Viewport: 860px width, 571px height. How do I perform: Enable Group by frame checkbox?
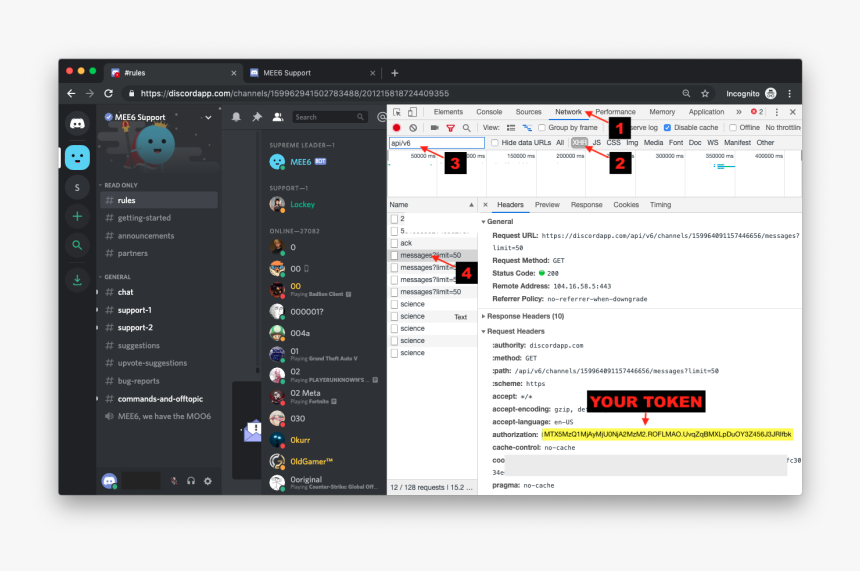pyautogui.click(x=542, y=128)
